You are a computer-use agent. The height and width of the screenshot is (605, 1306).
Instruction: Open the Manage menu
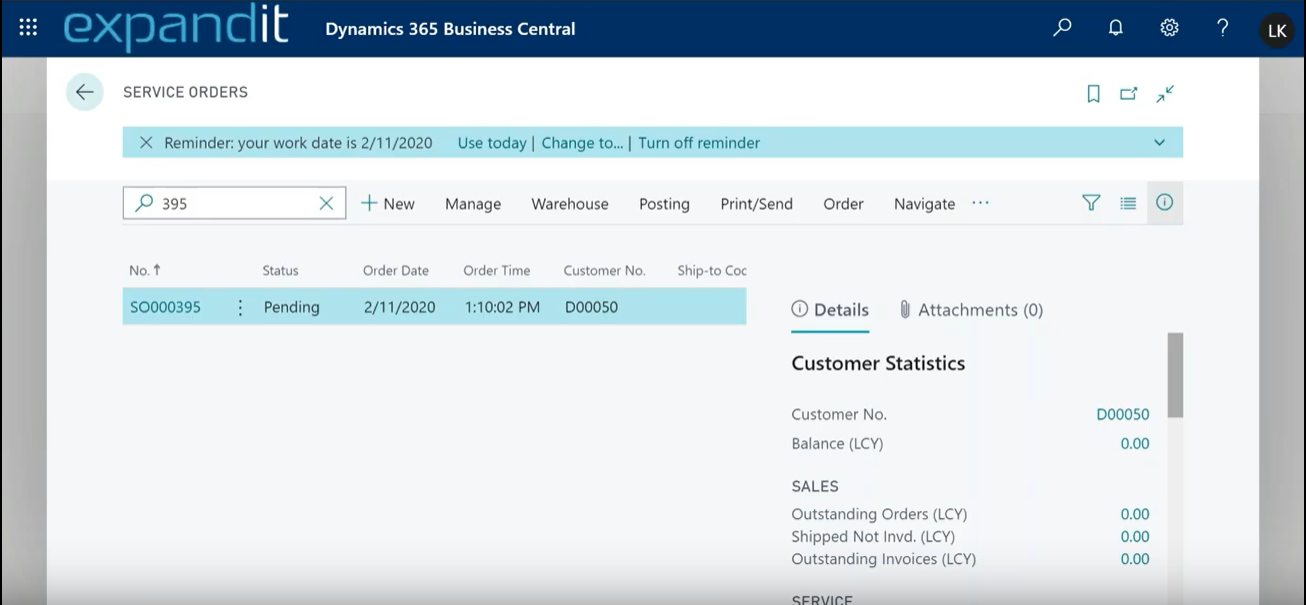(473, 204)
